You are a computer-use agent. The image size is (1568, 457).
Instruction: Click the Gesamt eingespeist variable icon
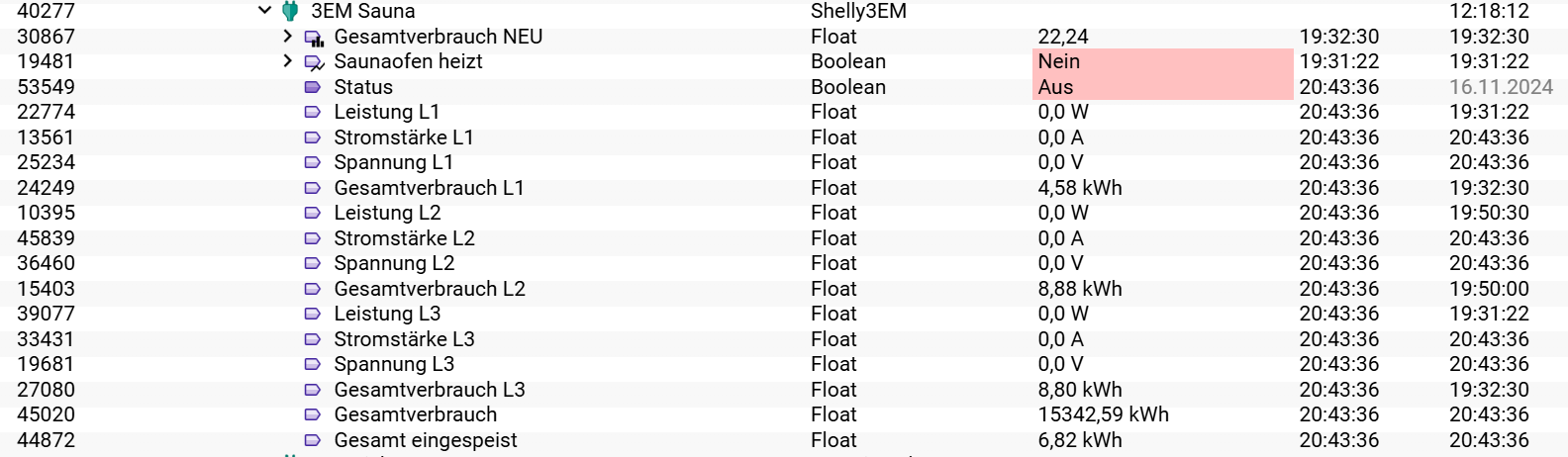pos(313,440)
